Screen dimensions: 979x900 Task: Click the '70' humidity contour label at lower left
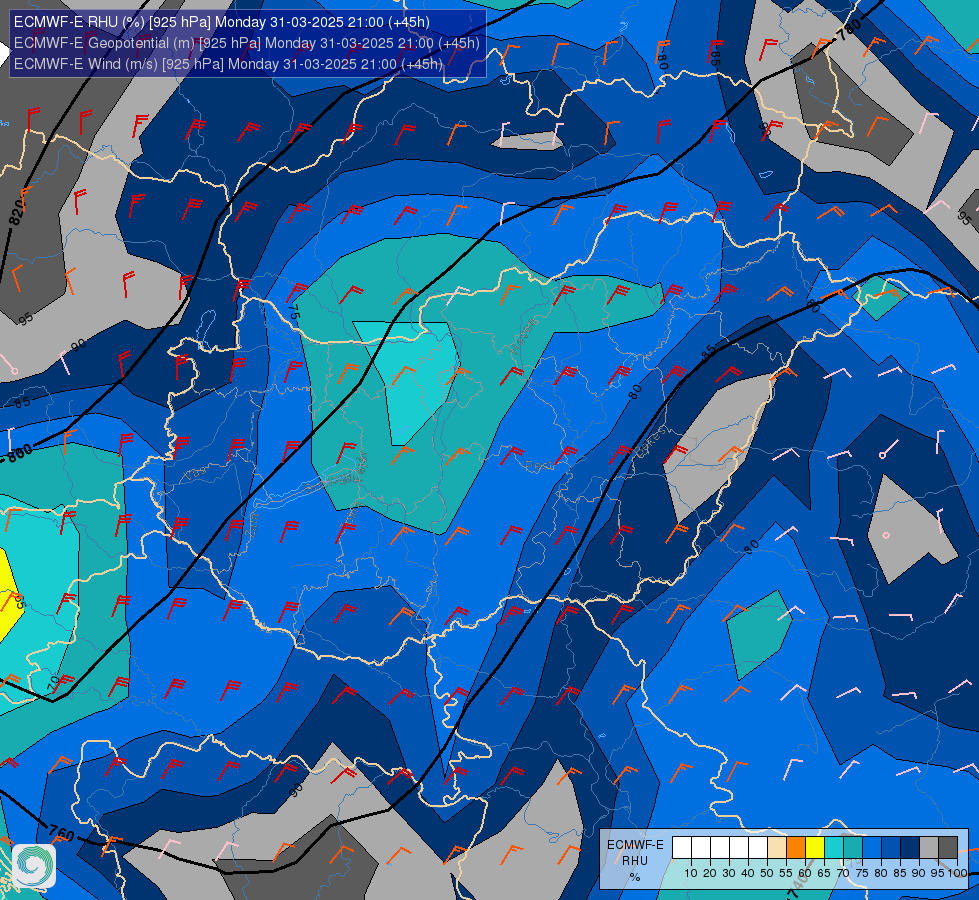[54, 682]
